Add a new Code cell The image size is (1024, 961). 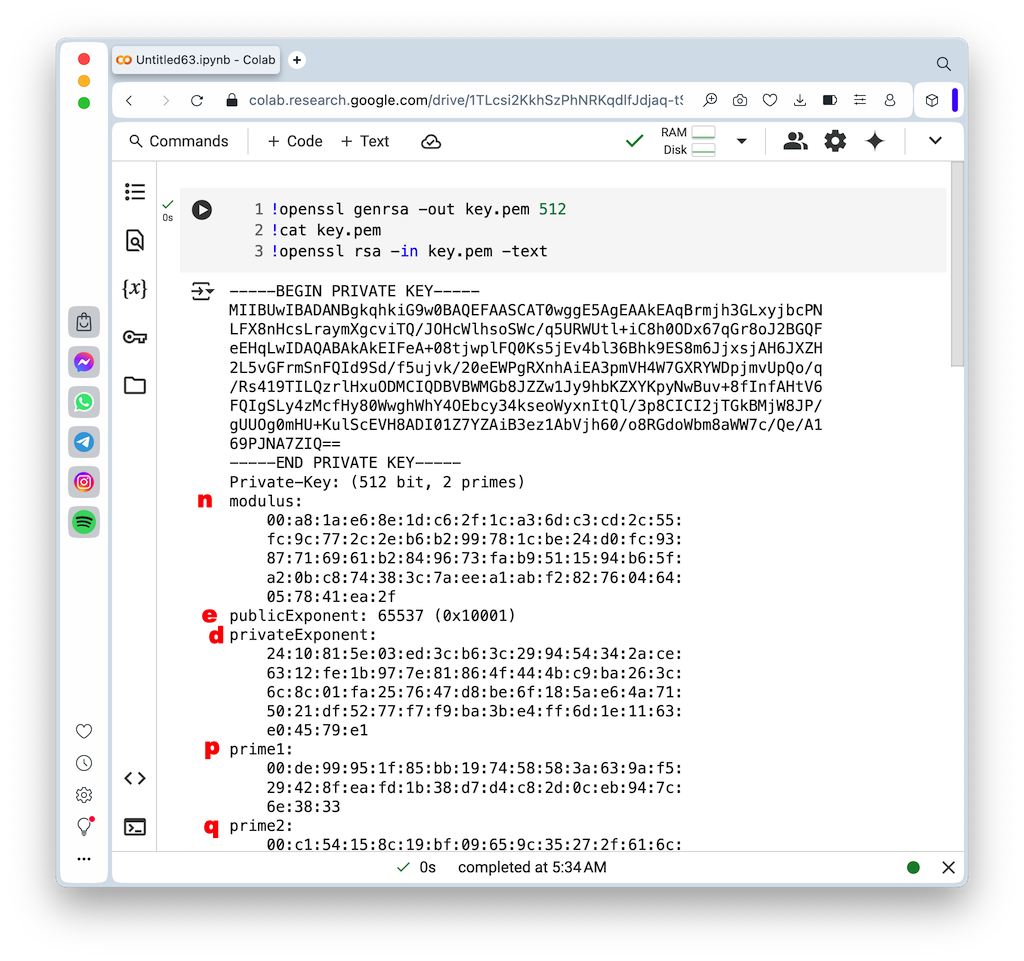point(295,141)
